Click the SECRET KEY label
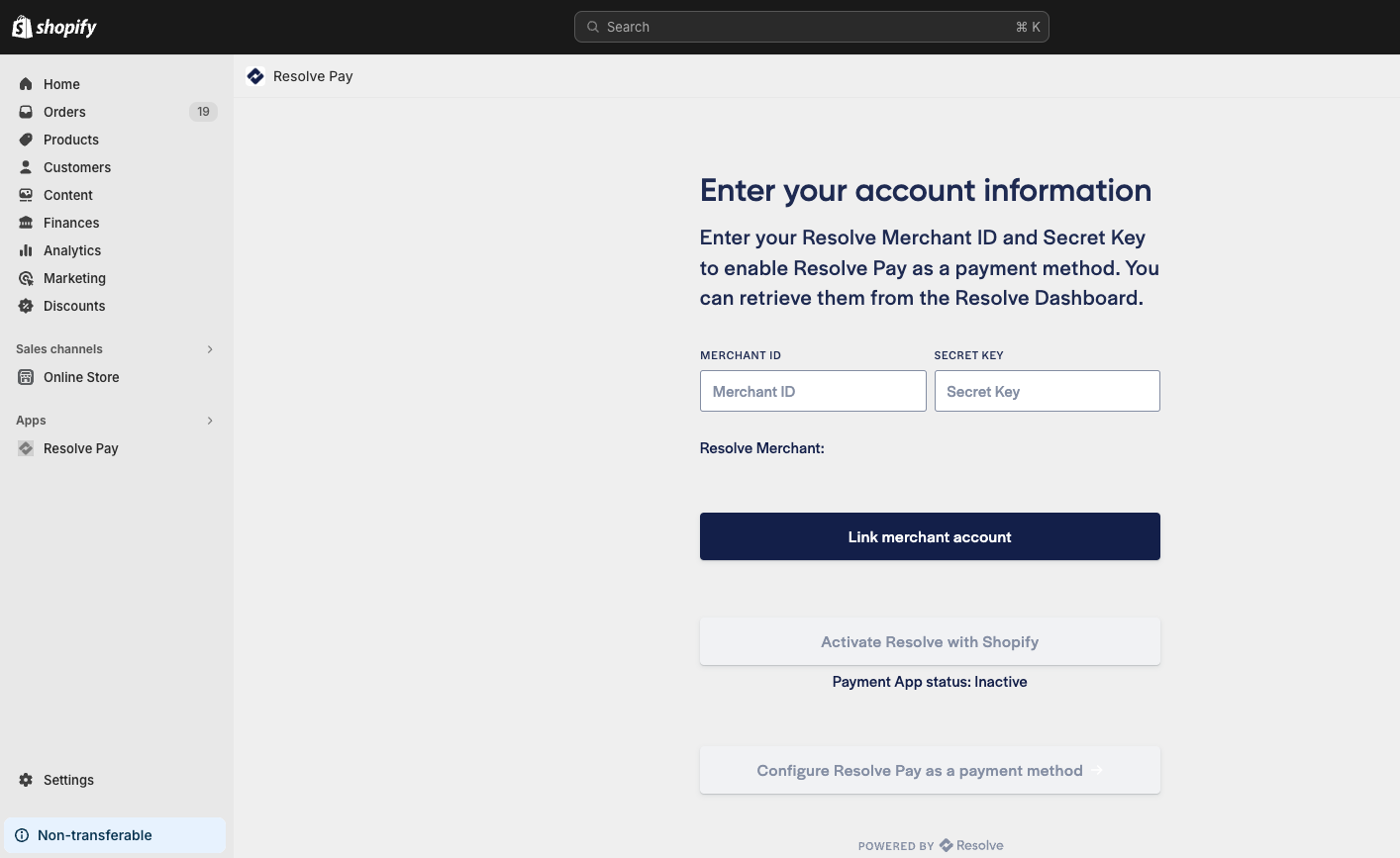This screenshot has height=858, width=1400. pyautogui.click(x=969, y=355)
